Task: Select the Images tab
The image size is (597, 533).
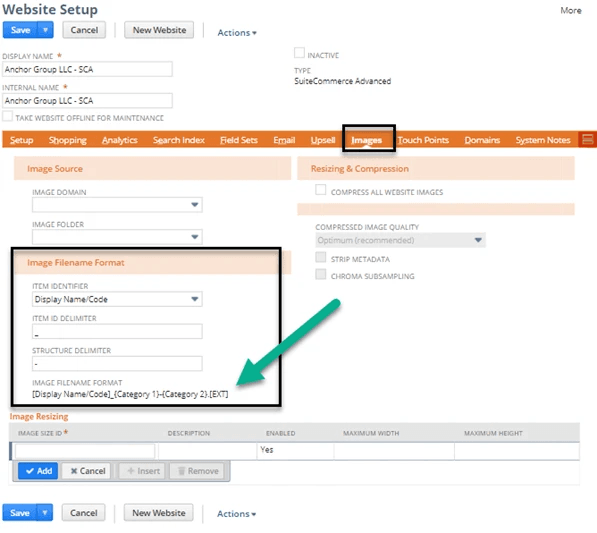Action: 366,140
